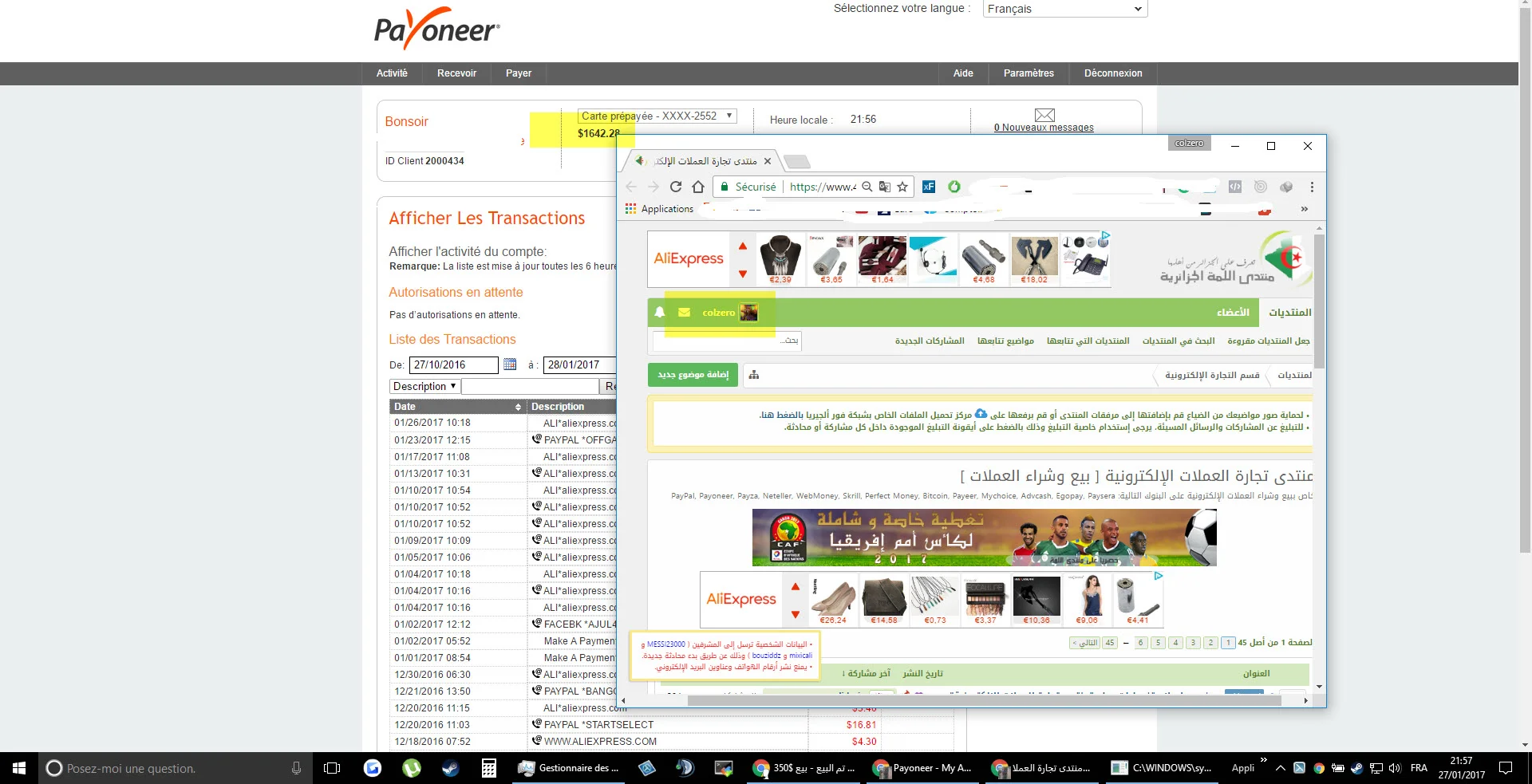Click the forum sitemap tree icon
1532x784 pixels.
coord(754,375)
